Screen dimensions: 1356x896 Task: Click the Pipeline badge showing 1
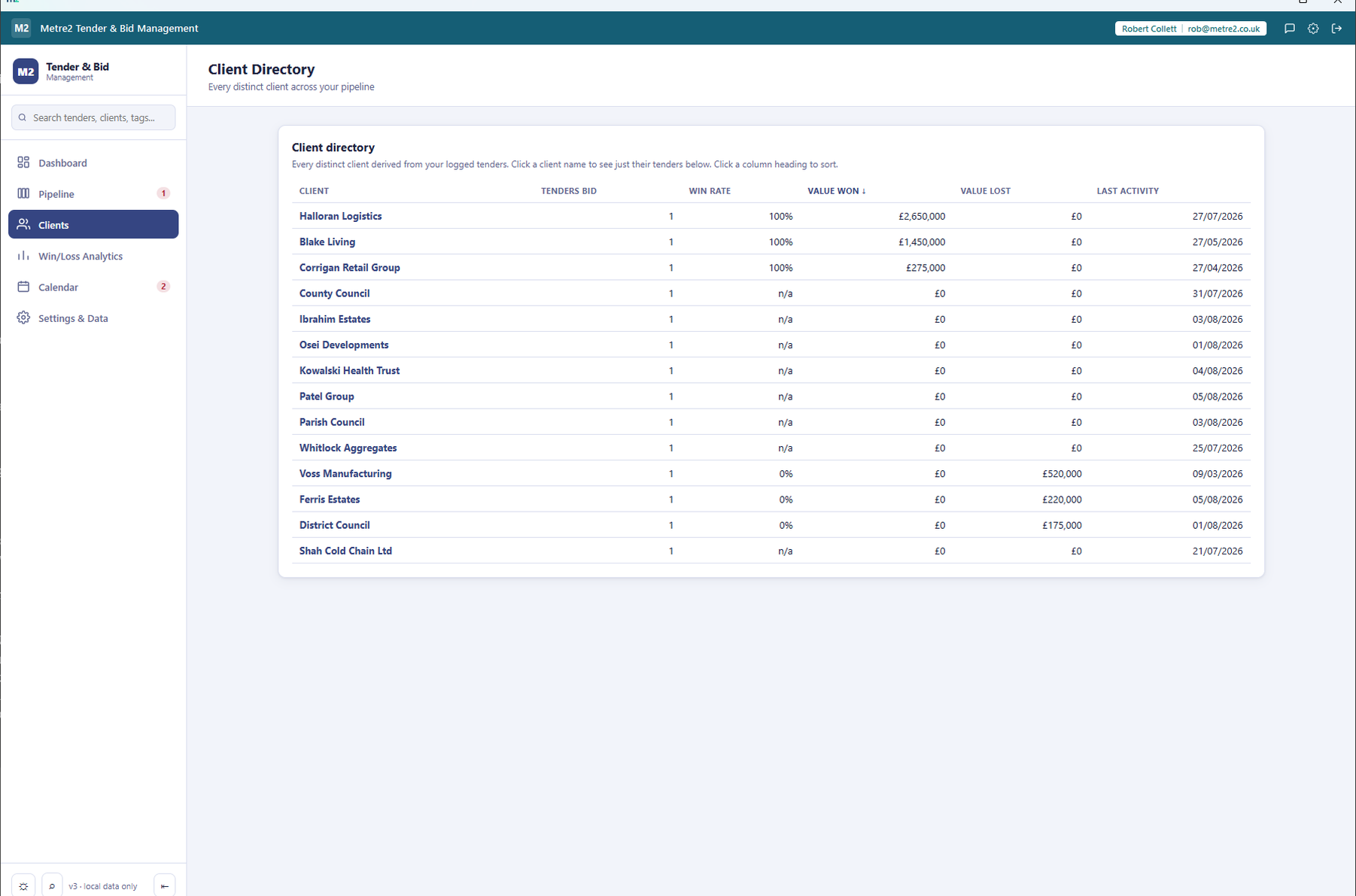(163, 193)
